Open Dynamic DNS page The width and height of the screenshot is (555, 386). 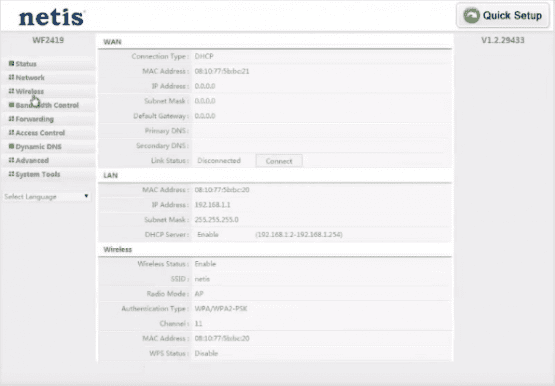(x=39, y=146)
